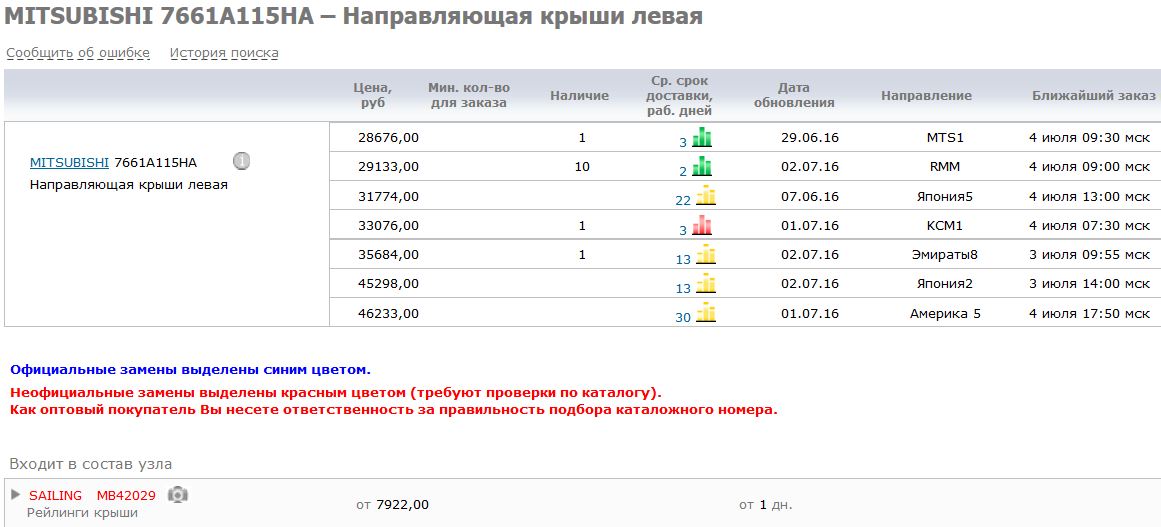
Task: Select the price 28676,00
Action: (388, 138)
